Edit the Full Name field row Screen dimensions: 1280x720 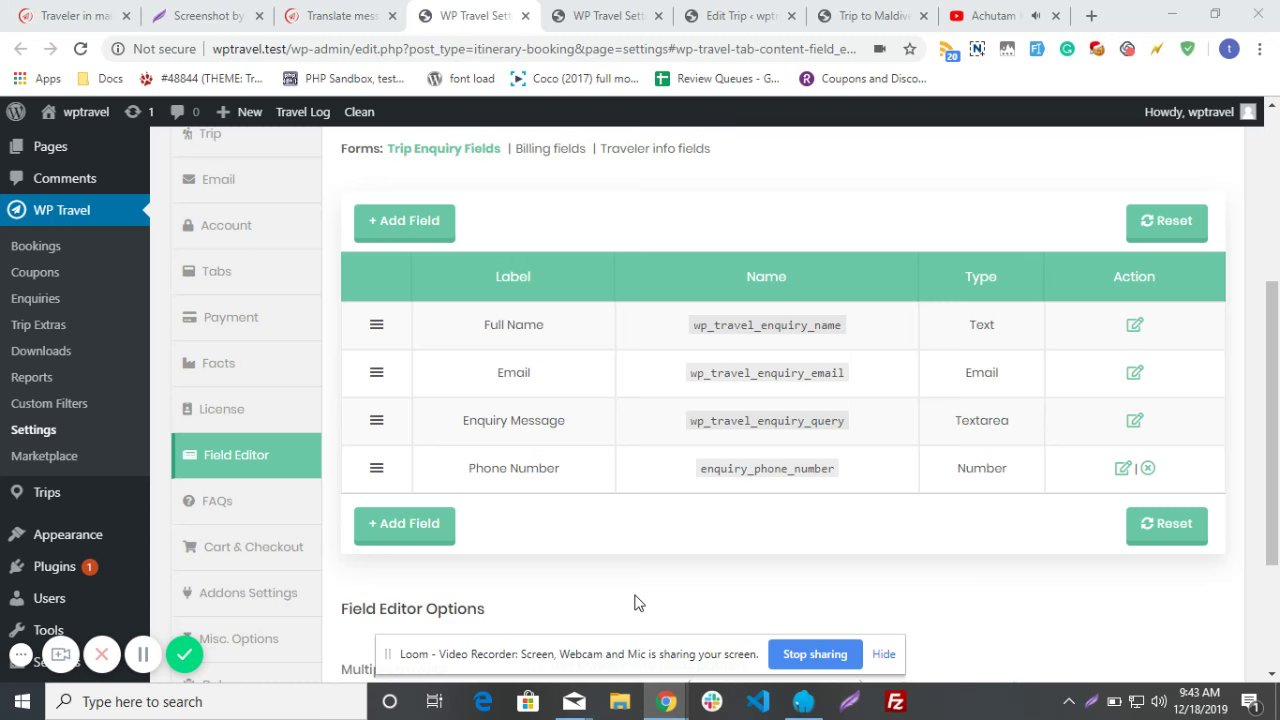click(1134, 325)
